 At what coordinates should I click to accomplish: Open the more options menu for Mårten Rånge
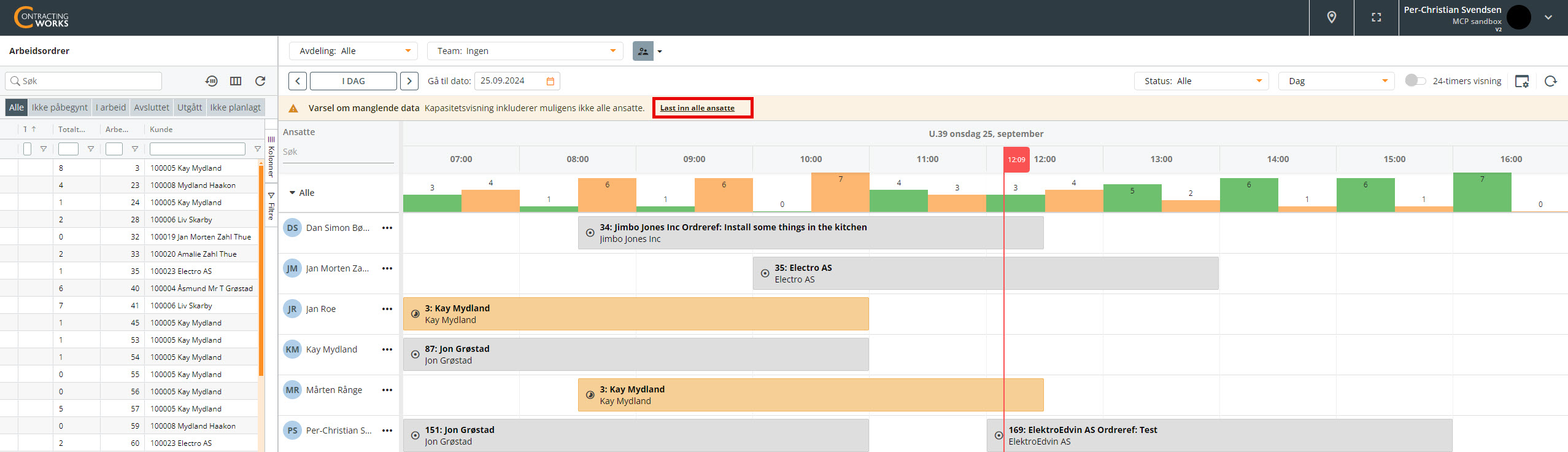click(387, 390)
